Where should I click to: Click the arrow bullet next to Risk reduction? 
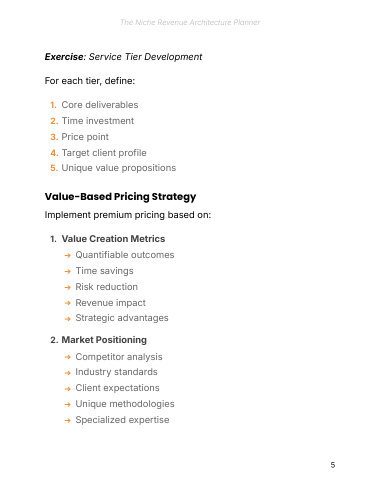click(x=68, y=287)
